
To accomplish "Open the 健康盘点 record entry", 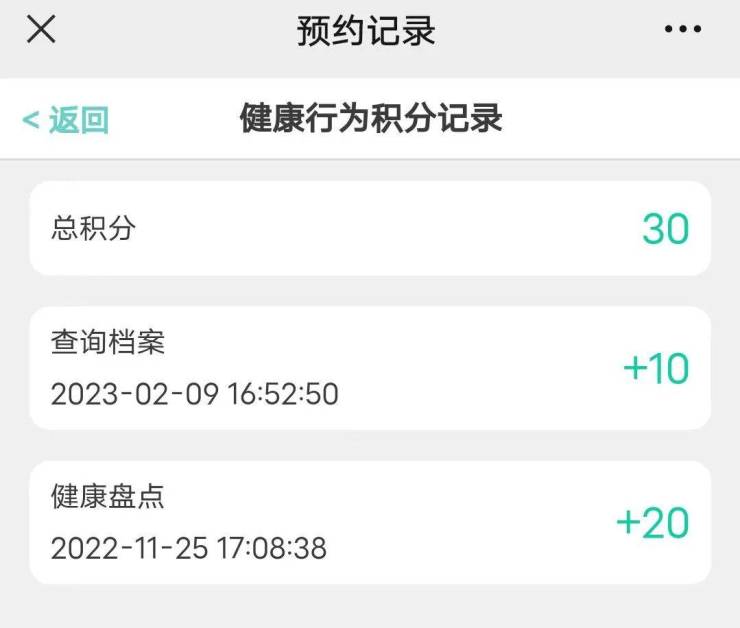I will (x=108, y=497).
